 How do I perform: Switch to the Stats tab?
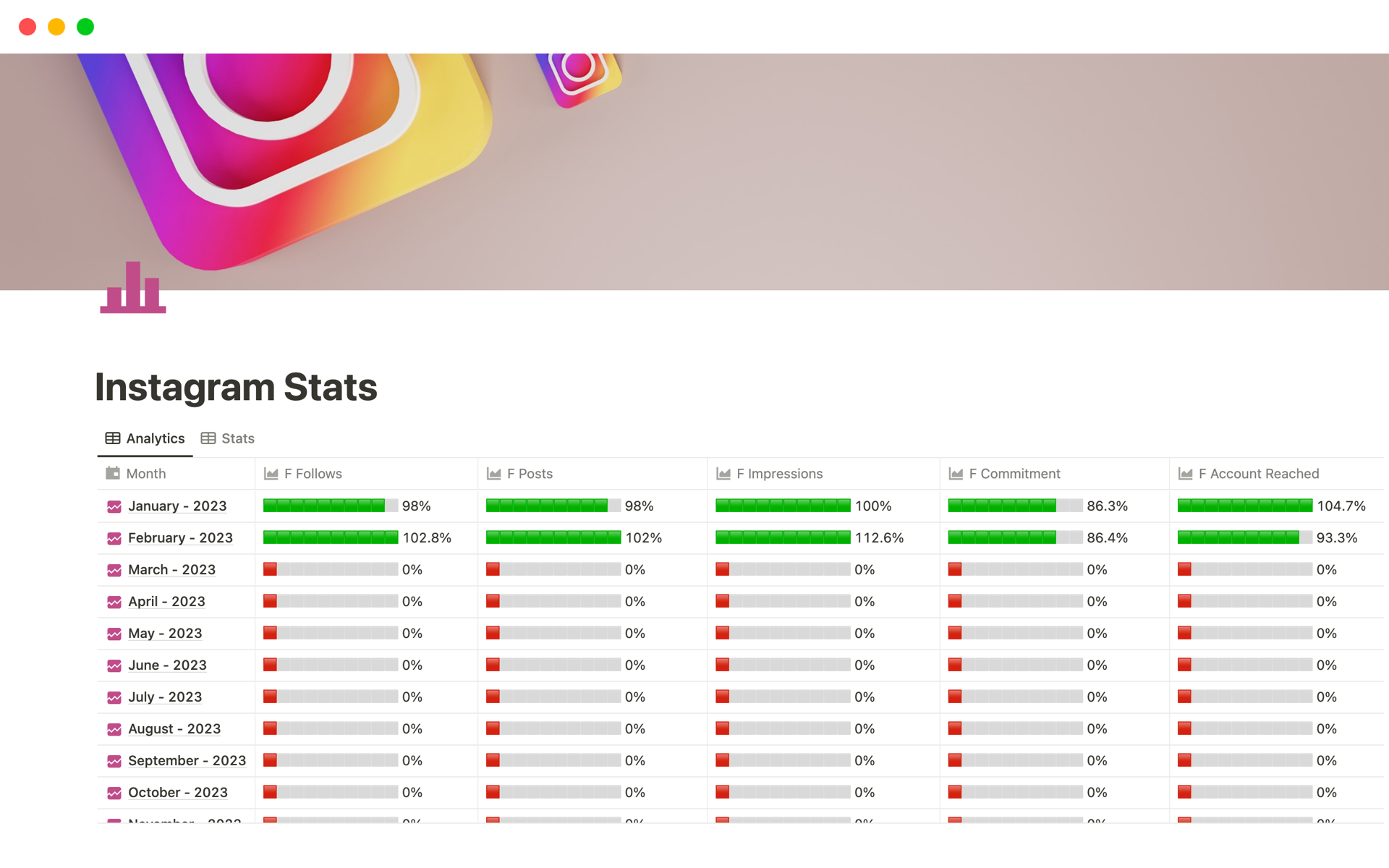[237, 438]
